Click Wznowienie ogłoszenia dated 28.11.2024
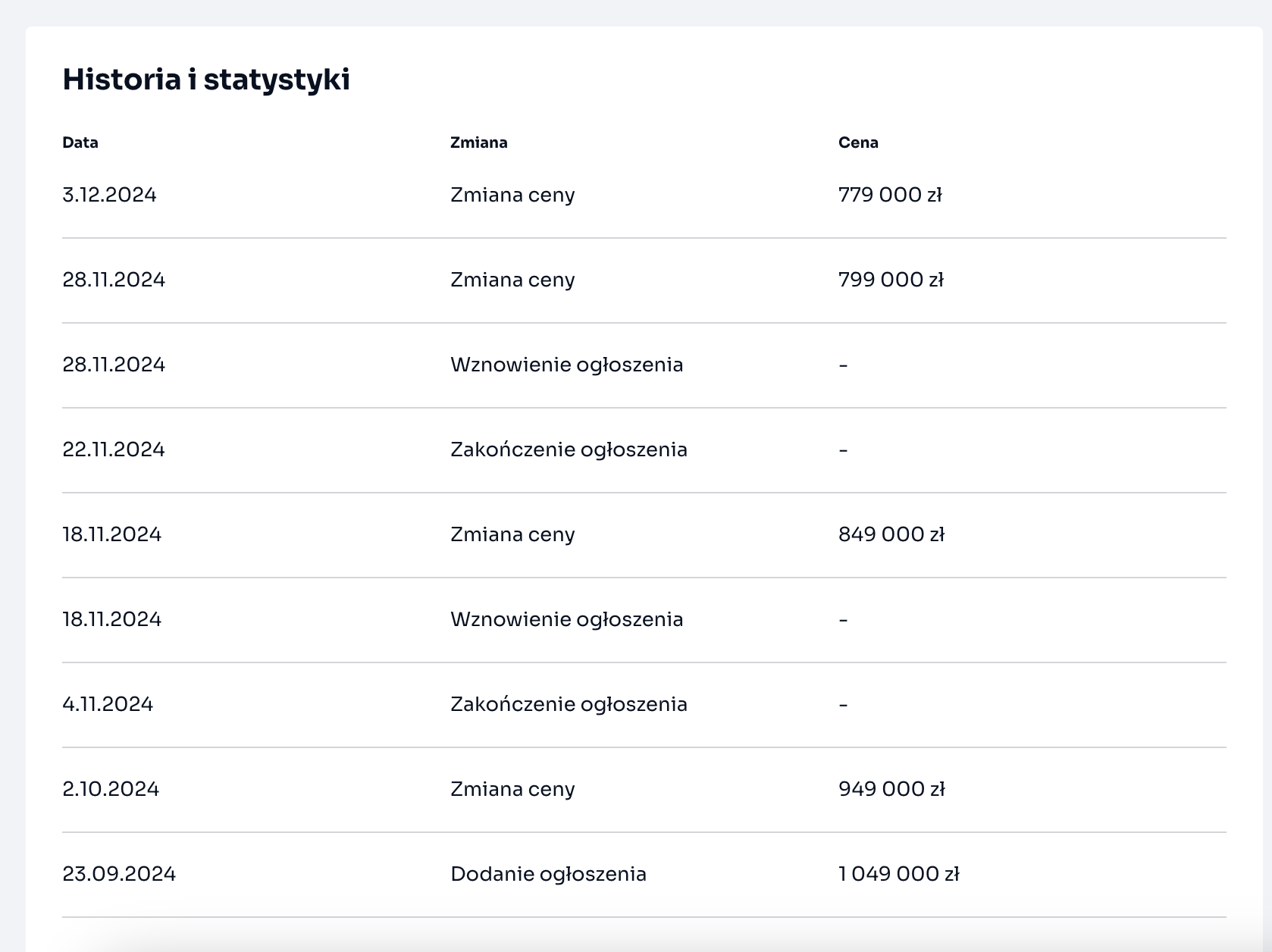The height and width of the screenshot is (952, 1272). pos(566,365)
